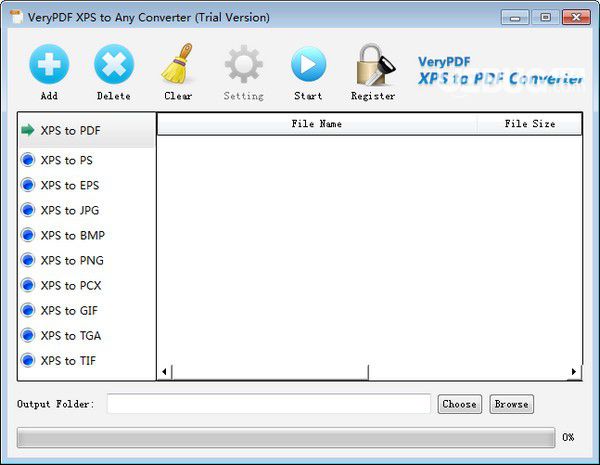Click the Delete cross icon
The width and height of the screenshot is (600, 465).
[x=114, y=64]
